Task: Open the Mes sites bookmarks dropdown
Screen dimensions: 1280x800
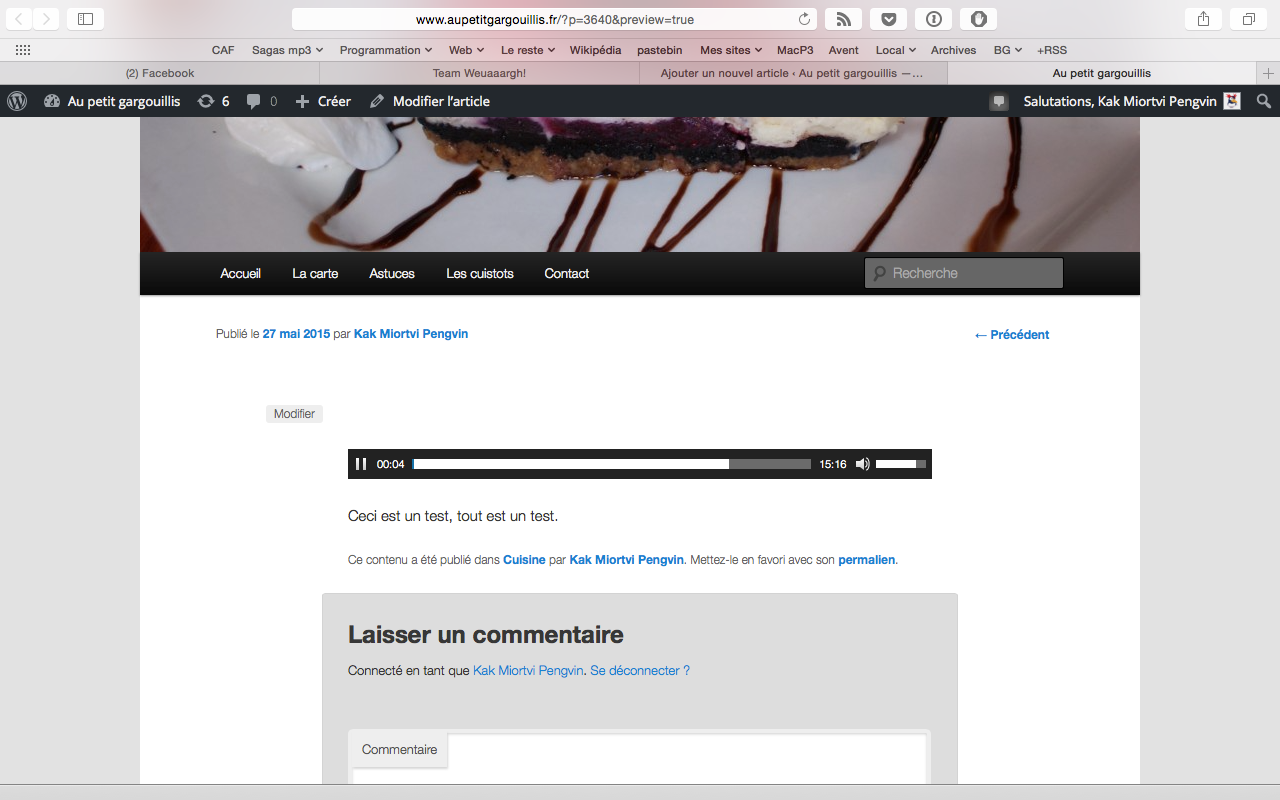Action: click(730, 50)
